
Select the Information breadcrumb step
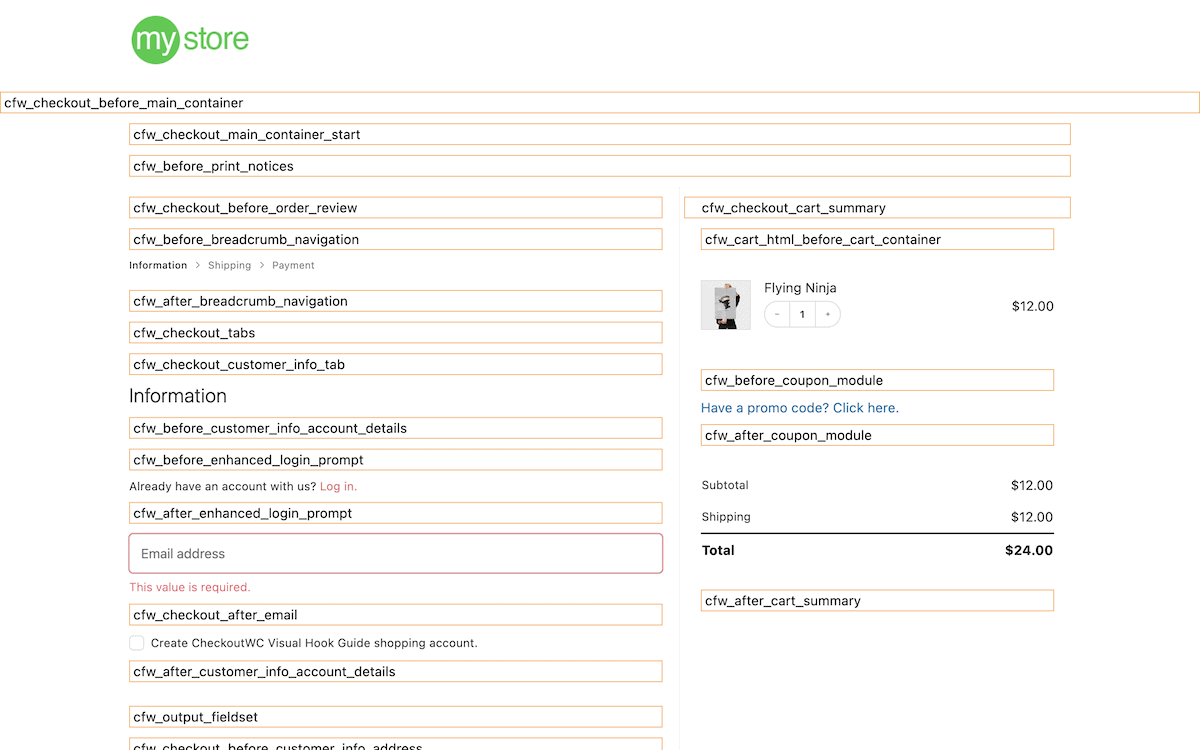tap(158, 266)
